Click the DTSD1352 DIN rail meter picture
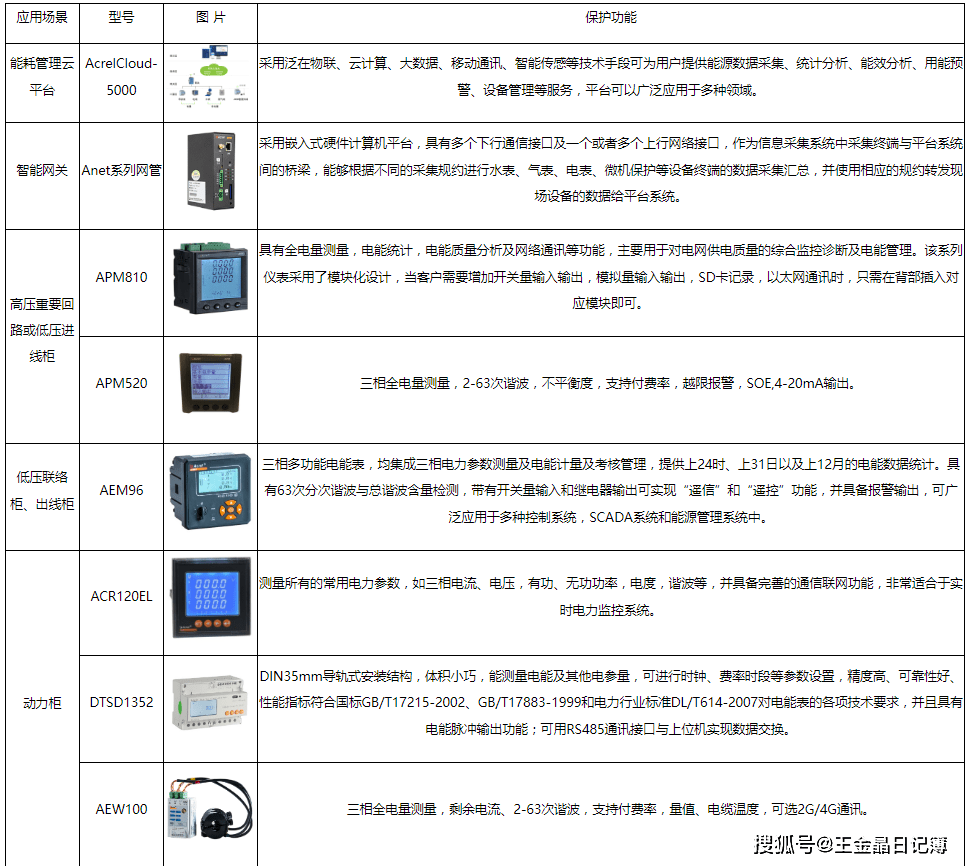 pos(209,703)
